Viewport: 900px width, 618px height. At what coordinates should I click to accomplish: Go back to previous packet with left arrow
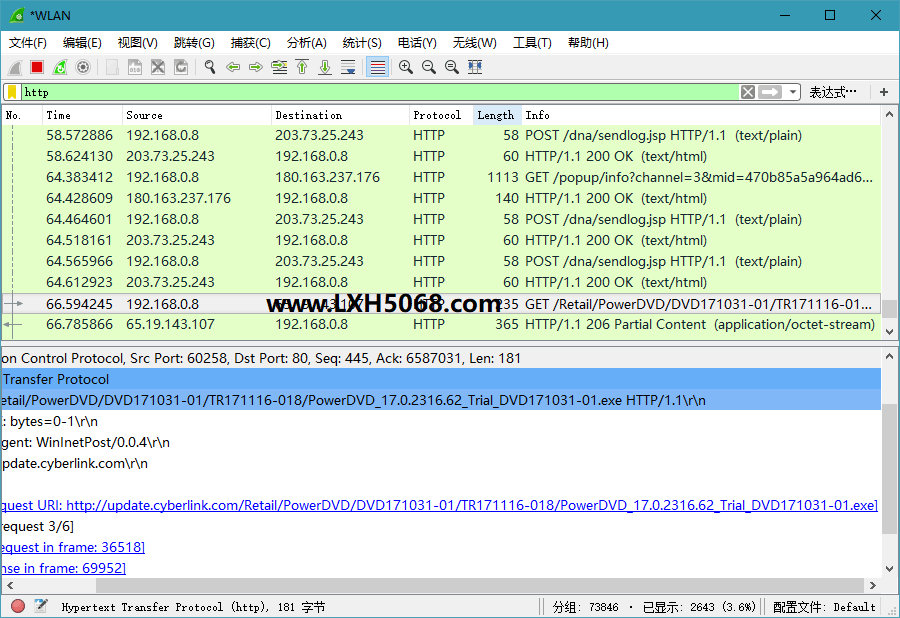233,67
